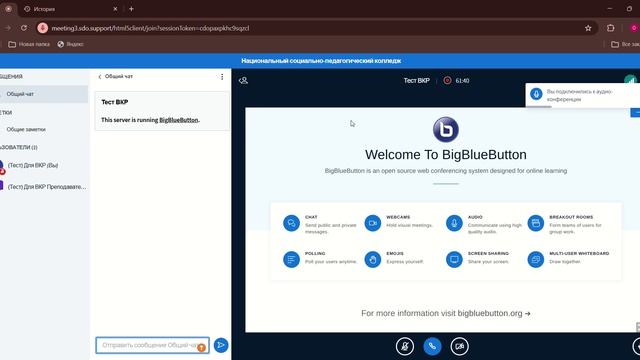Toggle the webcam sharing button

coord(460,346)
